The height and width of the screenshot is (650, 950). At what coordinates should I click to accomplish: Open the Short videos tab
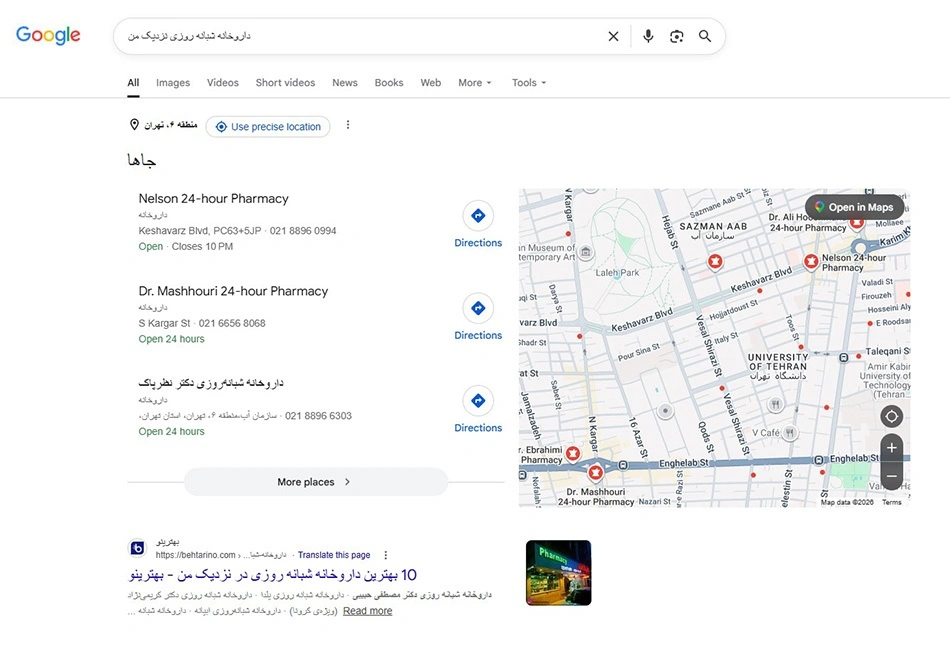(x=285, y=82)
